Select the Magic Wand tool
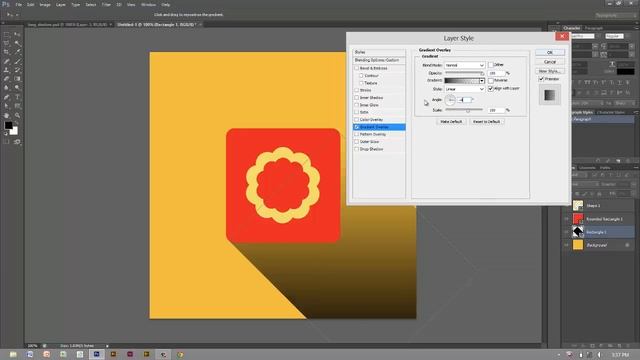Image resolution: width=640 pixels, height=360 pixels. tap(17, 43)
